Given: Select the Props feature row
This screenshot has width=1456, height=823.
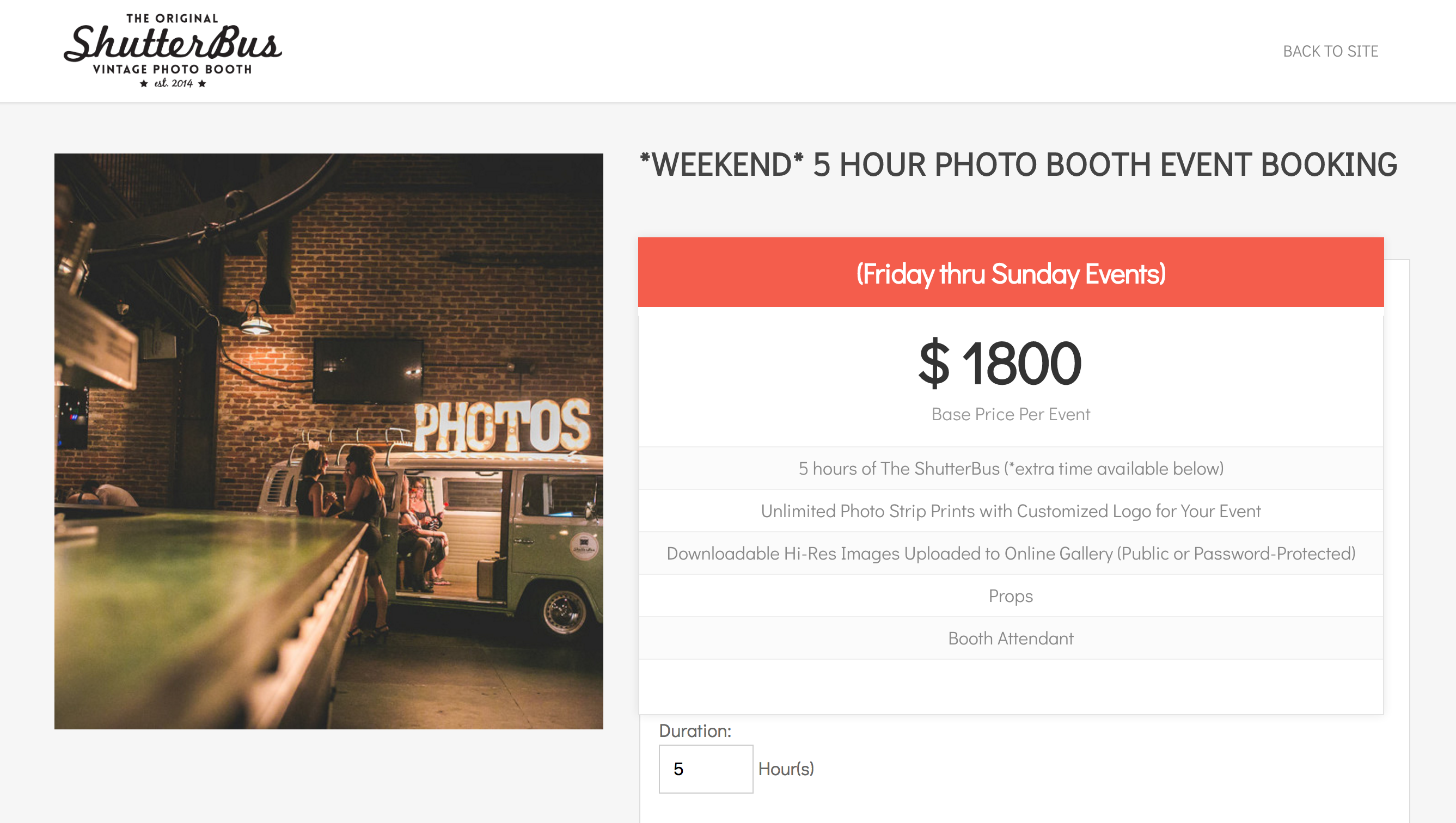Looking at the screenshot, I should coord(1011,596).
